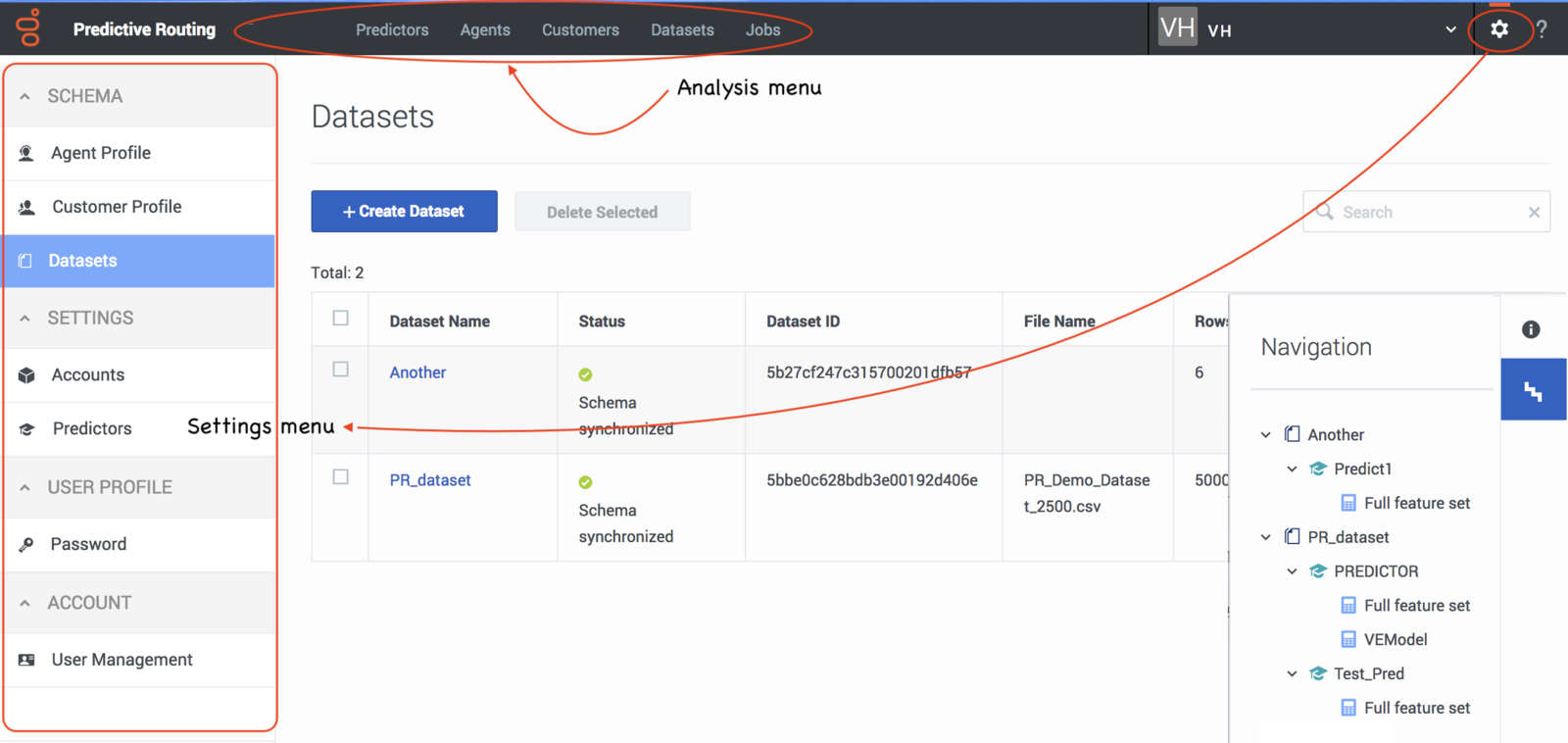
Task: Collapse the Test_Pred tree node
Action: pos(1292,673)
